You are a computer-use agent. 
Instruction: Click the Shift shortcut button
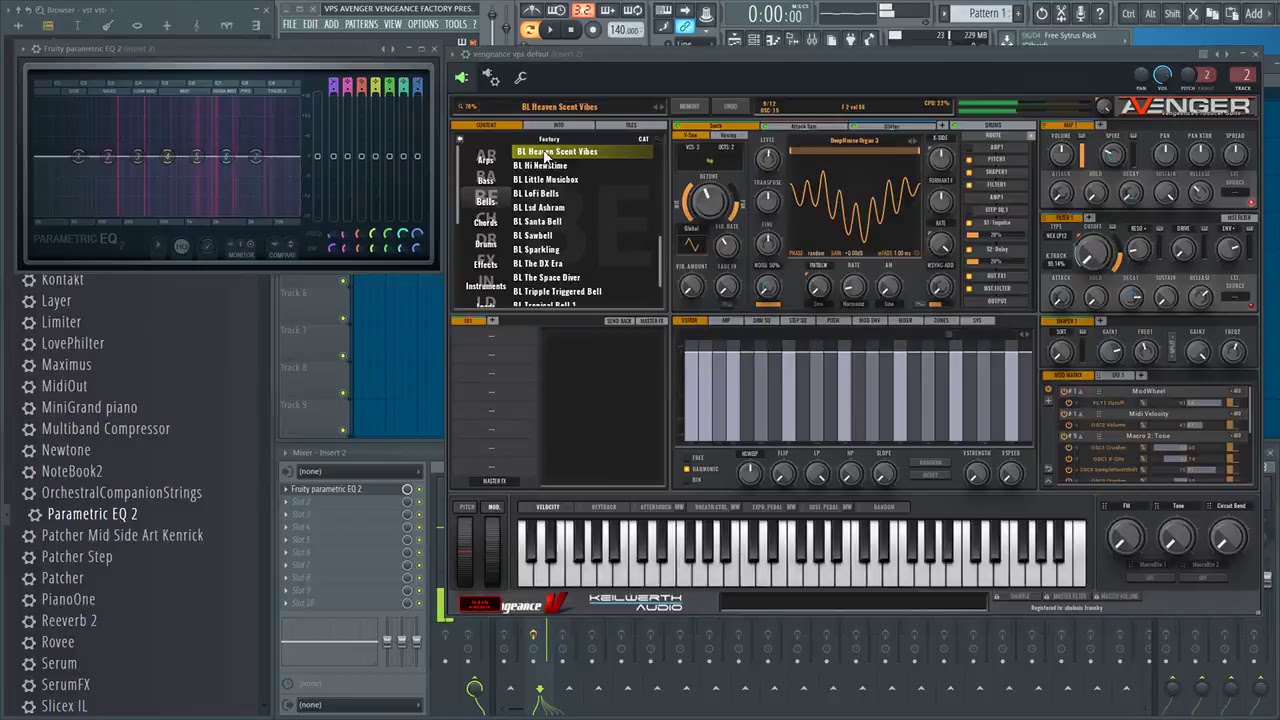point(1172,13)
